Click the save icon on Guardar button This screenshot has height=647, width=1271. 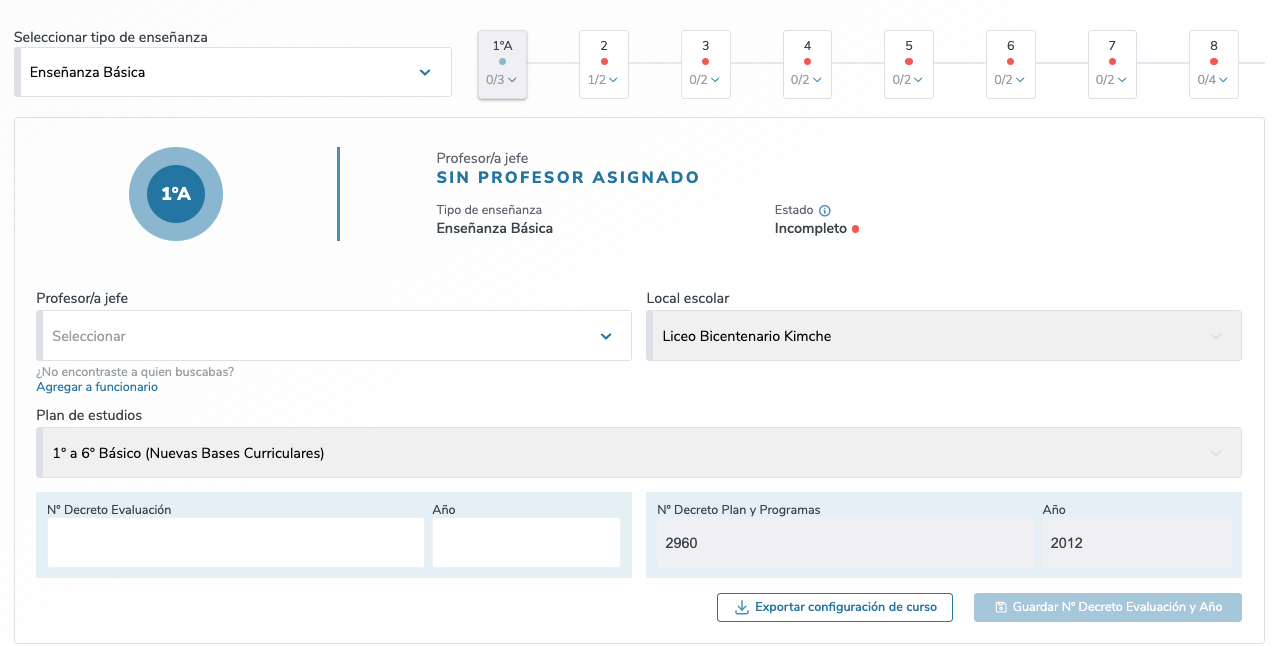1001,607
